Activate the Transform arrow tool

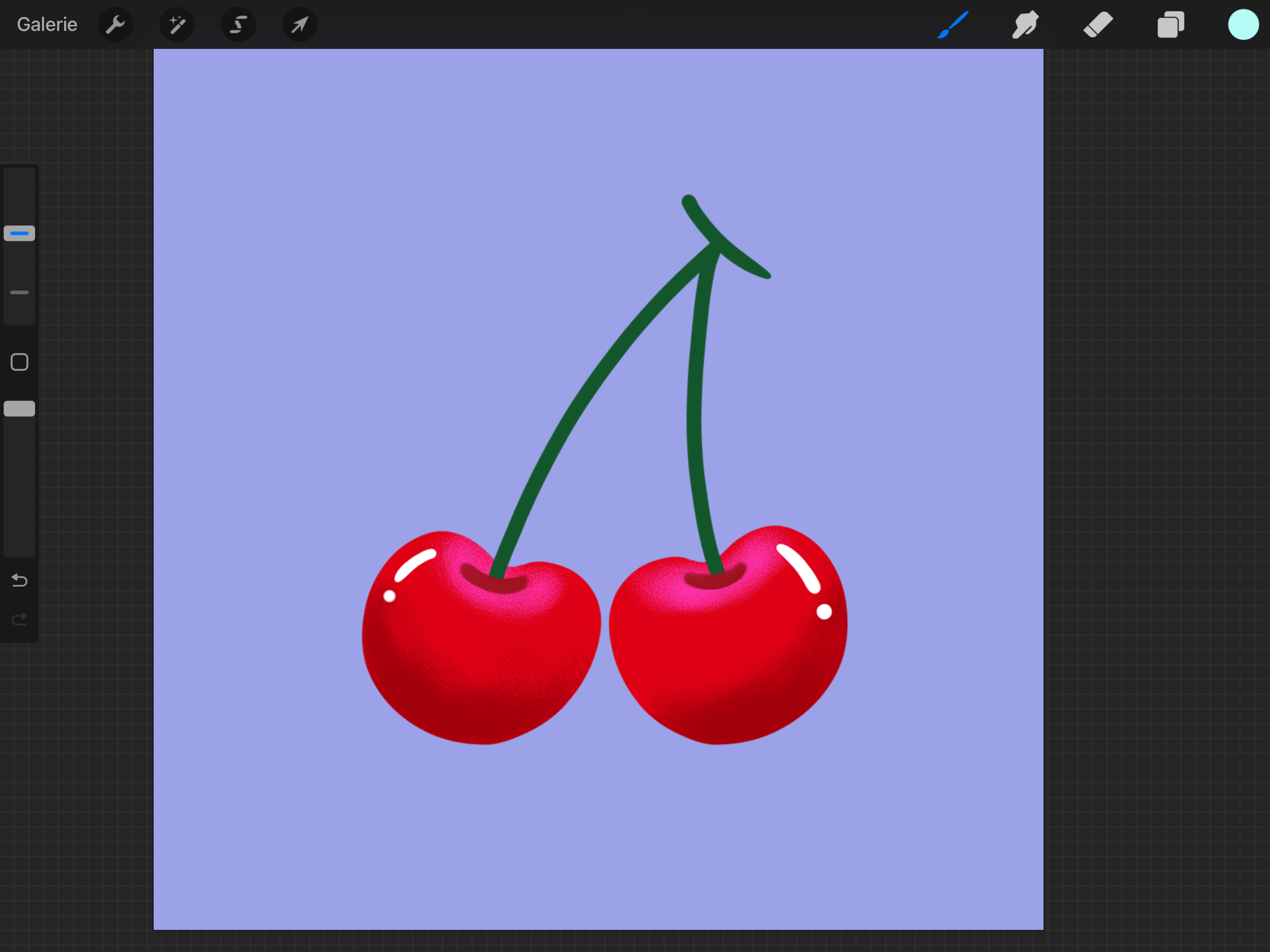(x=300, y=25)
